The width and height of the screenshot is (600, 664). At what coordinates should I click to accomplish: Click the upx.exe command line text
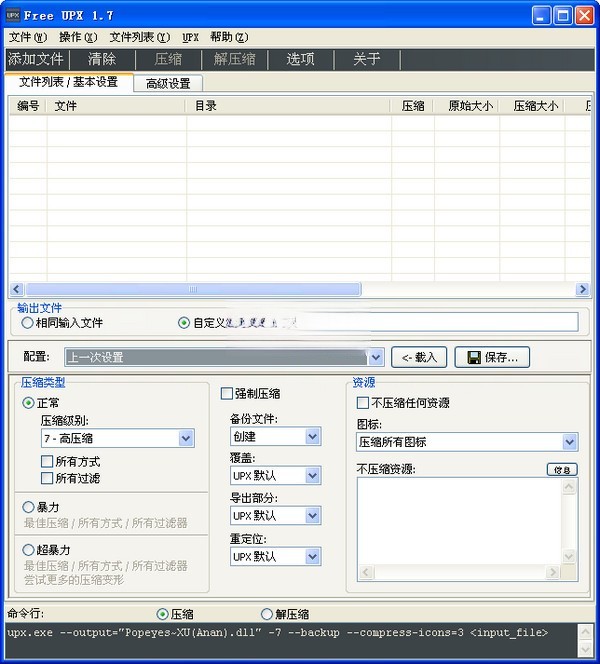[278, 633]
